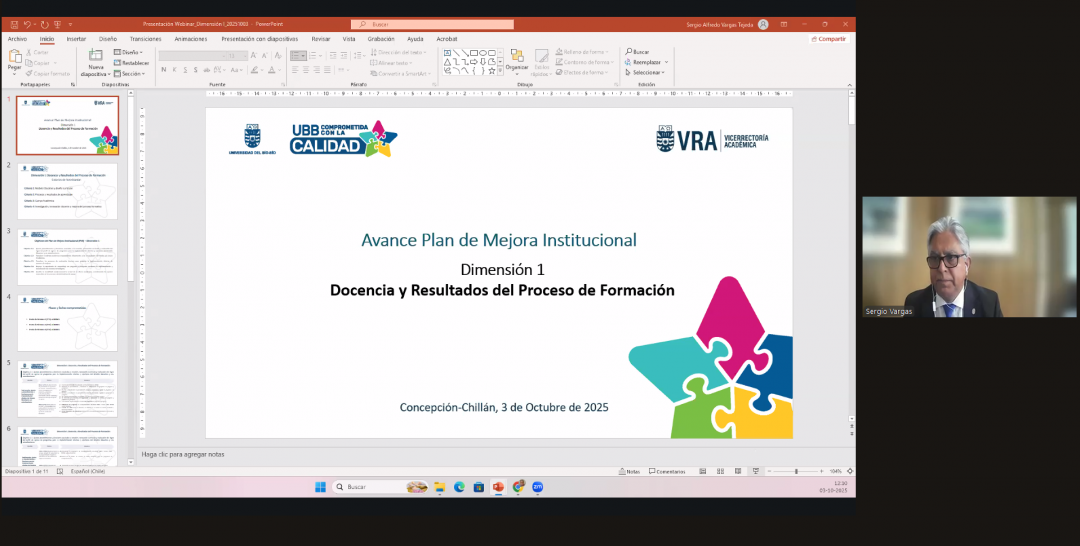Clear all text formatting
The image size is (1080, 546).
(x=278, y=56)
